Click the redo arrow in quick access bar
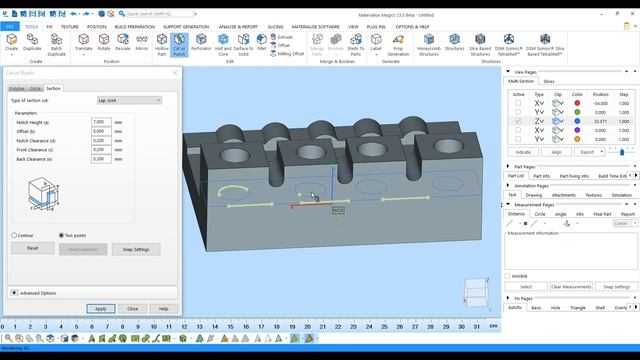The image size is (640, 360). tap(86, 14)
